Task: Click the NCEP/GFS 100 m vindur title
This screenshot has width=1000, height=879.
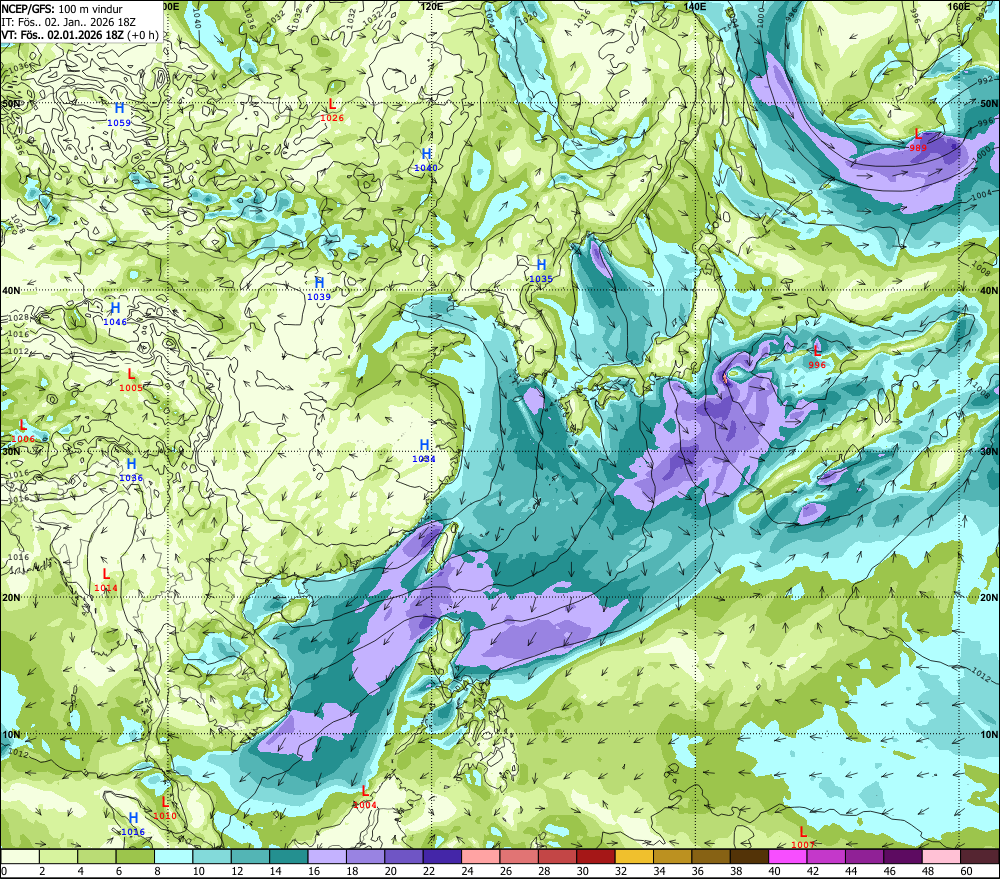Action: click(62, 9)
